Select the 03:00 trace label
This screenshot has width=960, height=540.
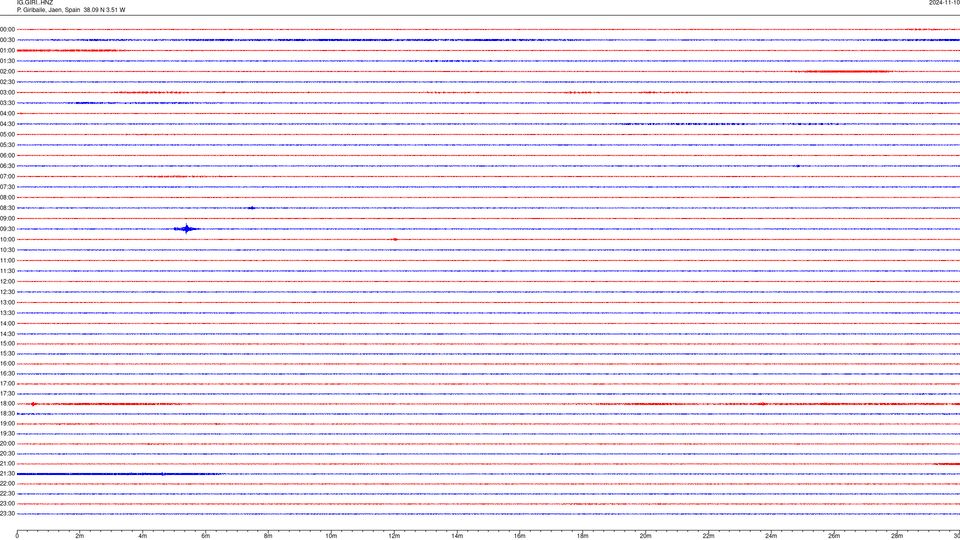click(7, 92)
